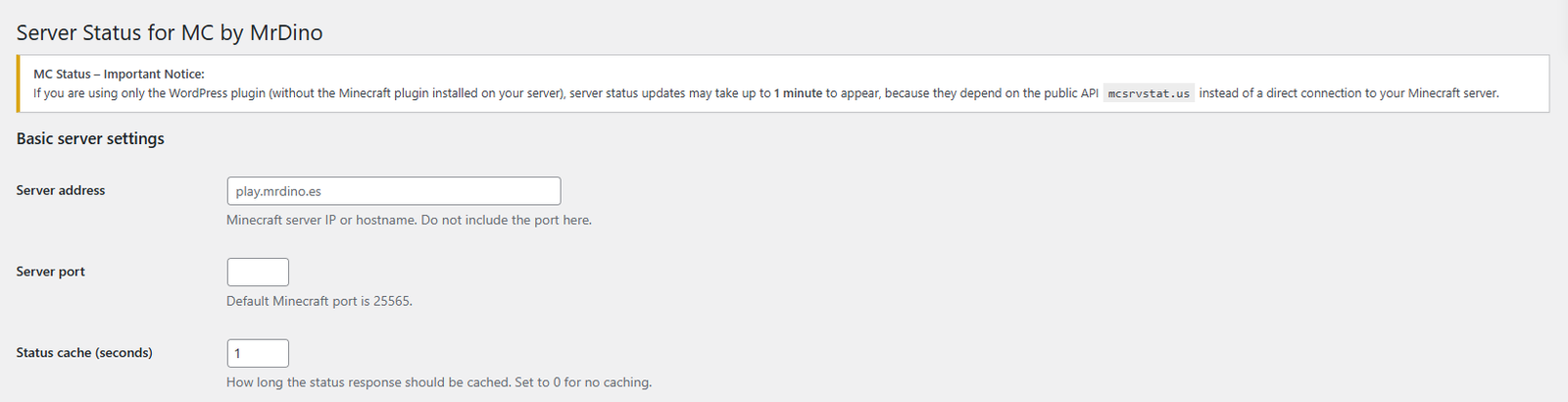Click the mcsrvstat.us code snippet
The image size is (1568, 402).
click(1149, 94)
